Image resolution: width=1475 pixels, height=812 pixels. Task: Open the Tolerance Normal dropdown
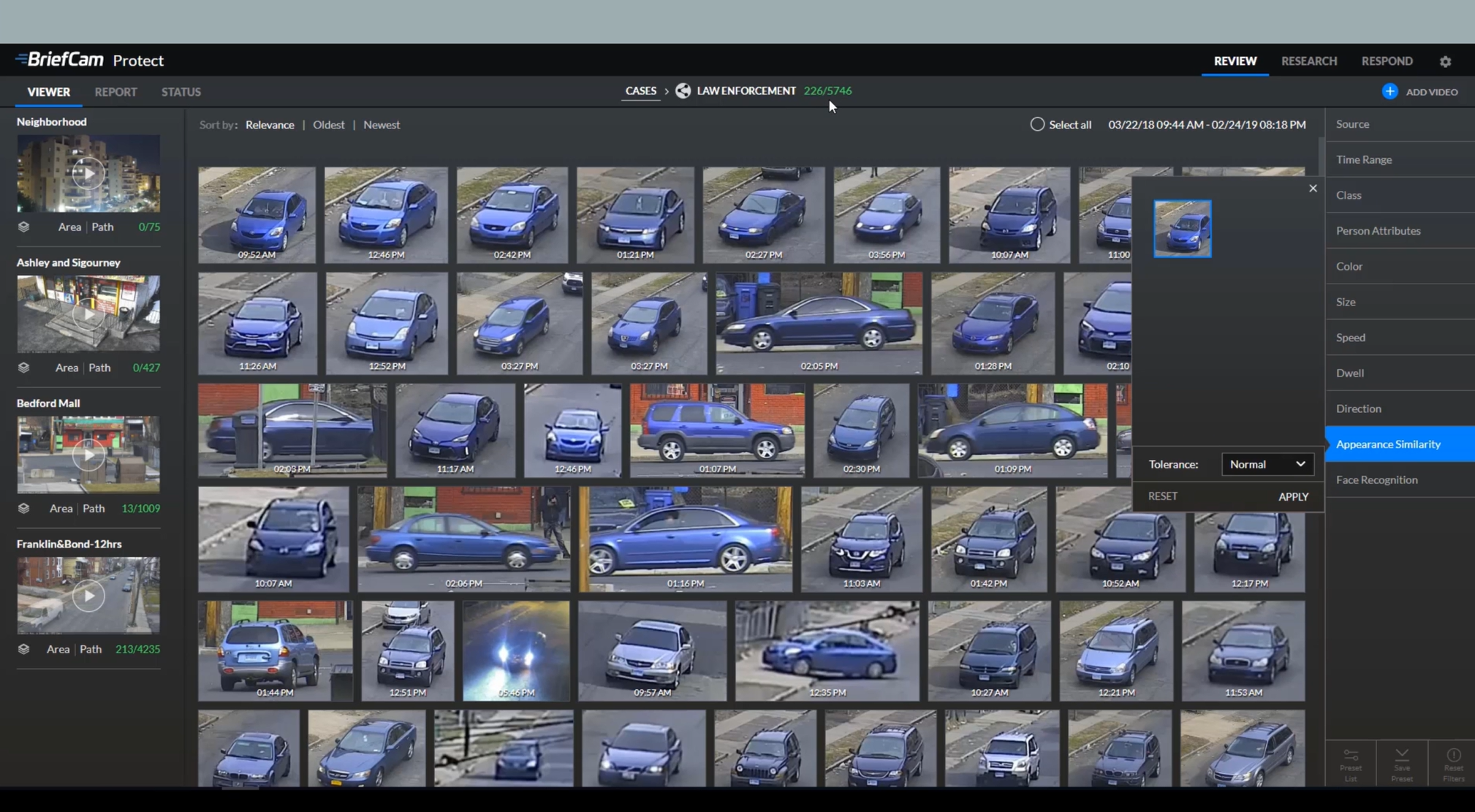pos(1267,464)
